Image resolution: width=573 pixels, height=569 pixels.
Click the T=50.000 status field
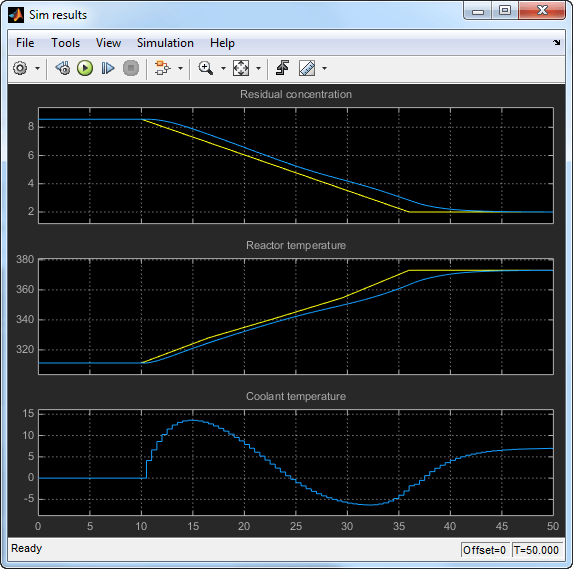click(536, 550)
